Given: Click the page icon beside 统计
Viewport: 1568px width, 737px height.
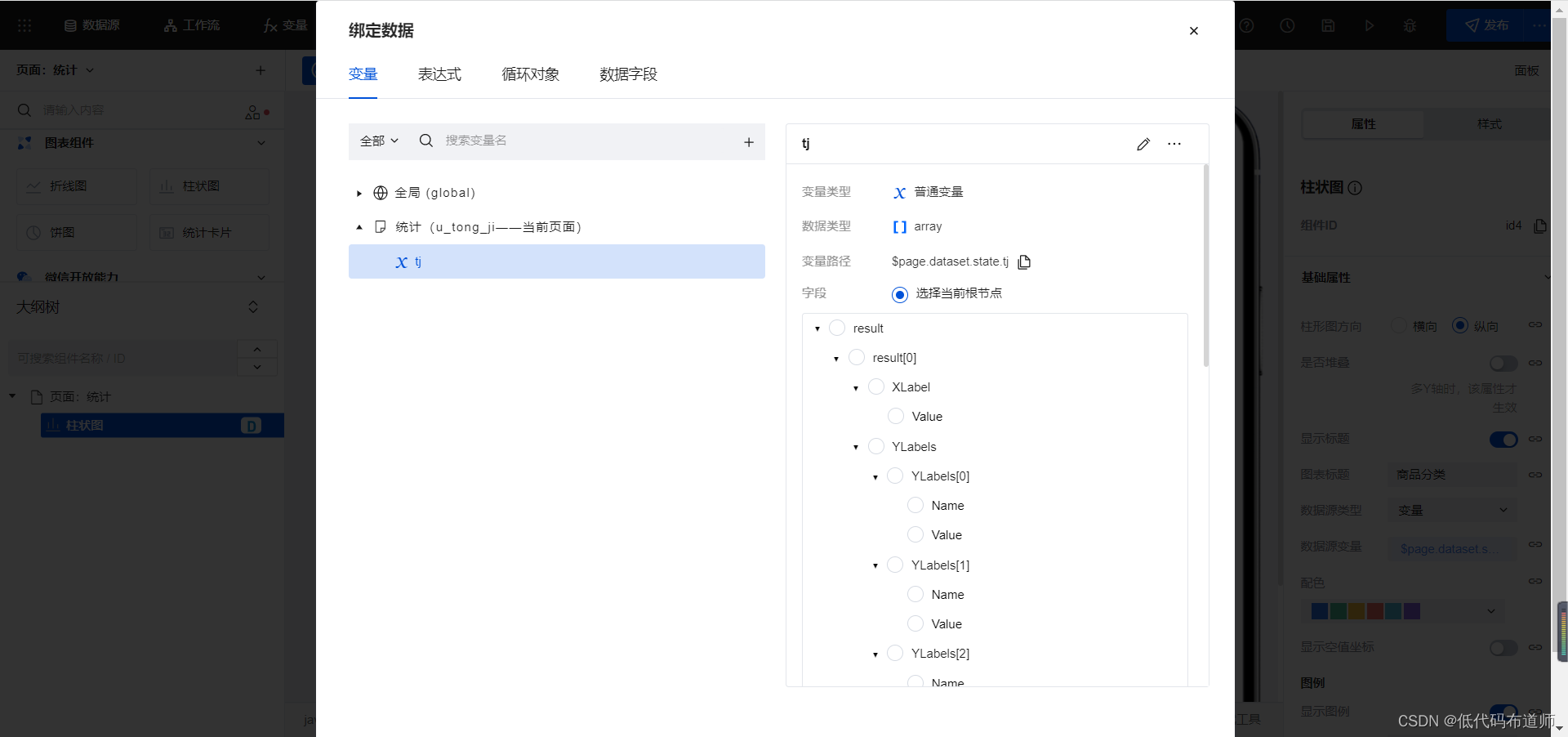Looking at the screenshot, I should (381, 227).
